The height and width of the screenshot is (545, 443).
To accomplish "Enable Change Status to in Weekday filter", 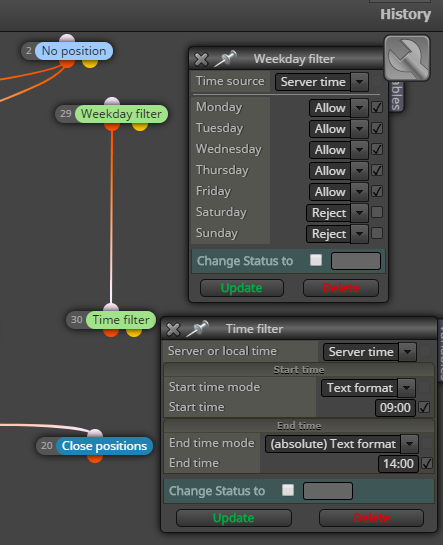I will tap(316, 260).
